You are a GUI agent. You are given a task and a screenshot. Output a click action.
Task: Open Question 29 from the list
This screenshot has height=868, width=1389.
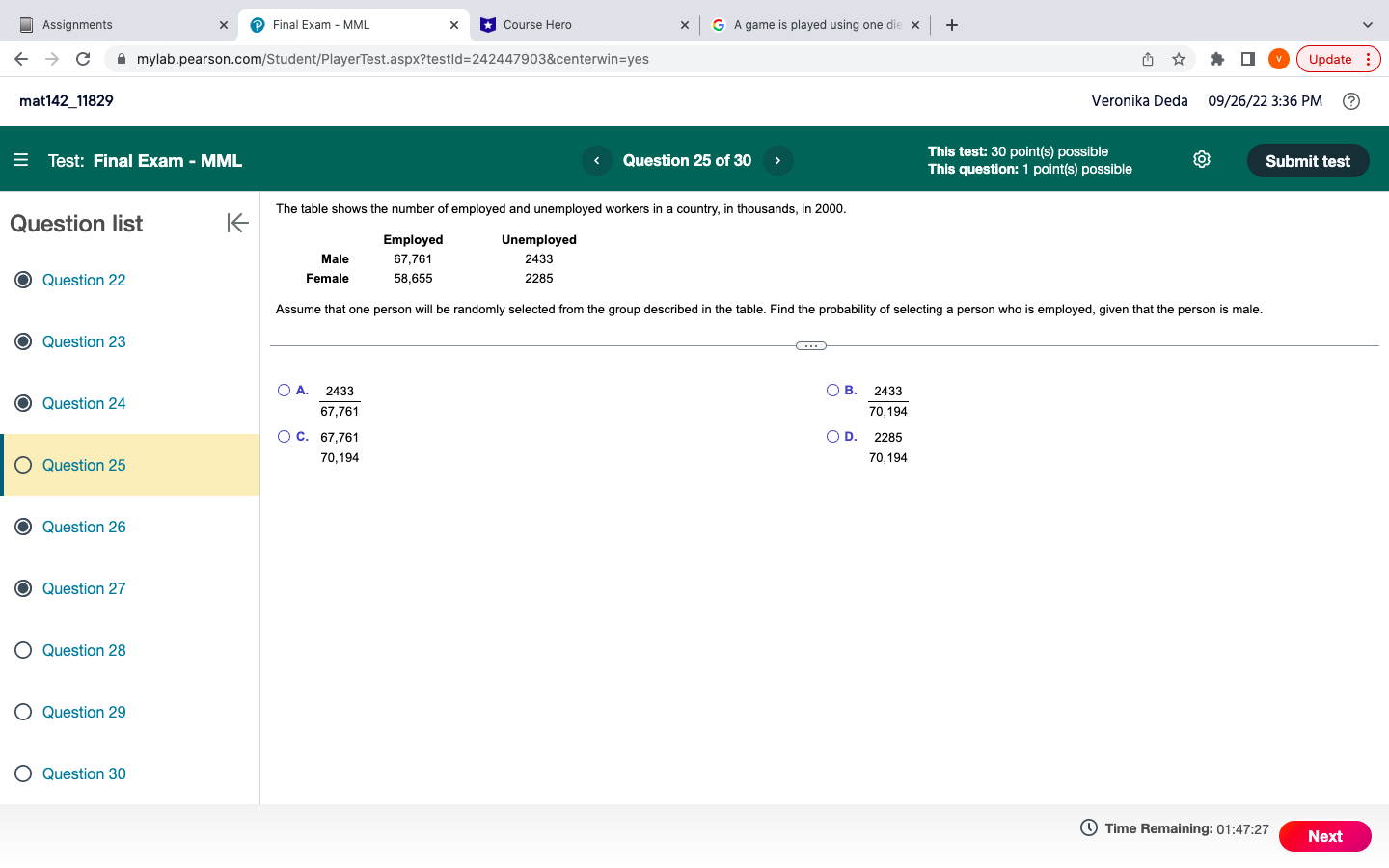84,712
